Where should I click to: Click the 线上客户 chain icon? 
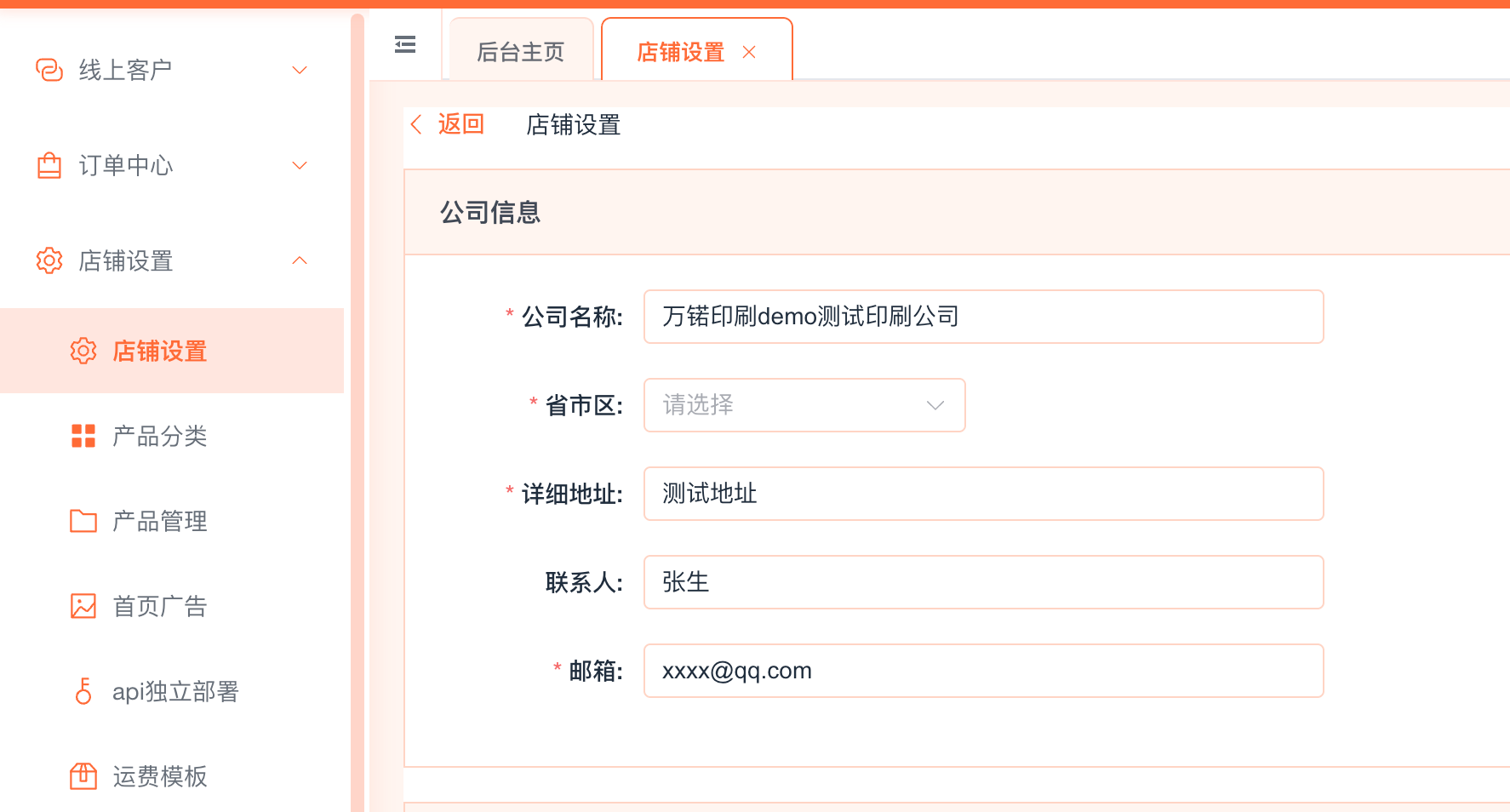(49, 70)
